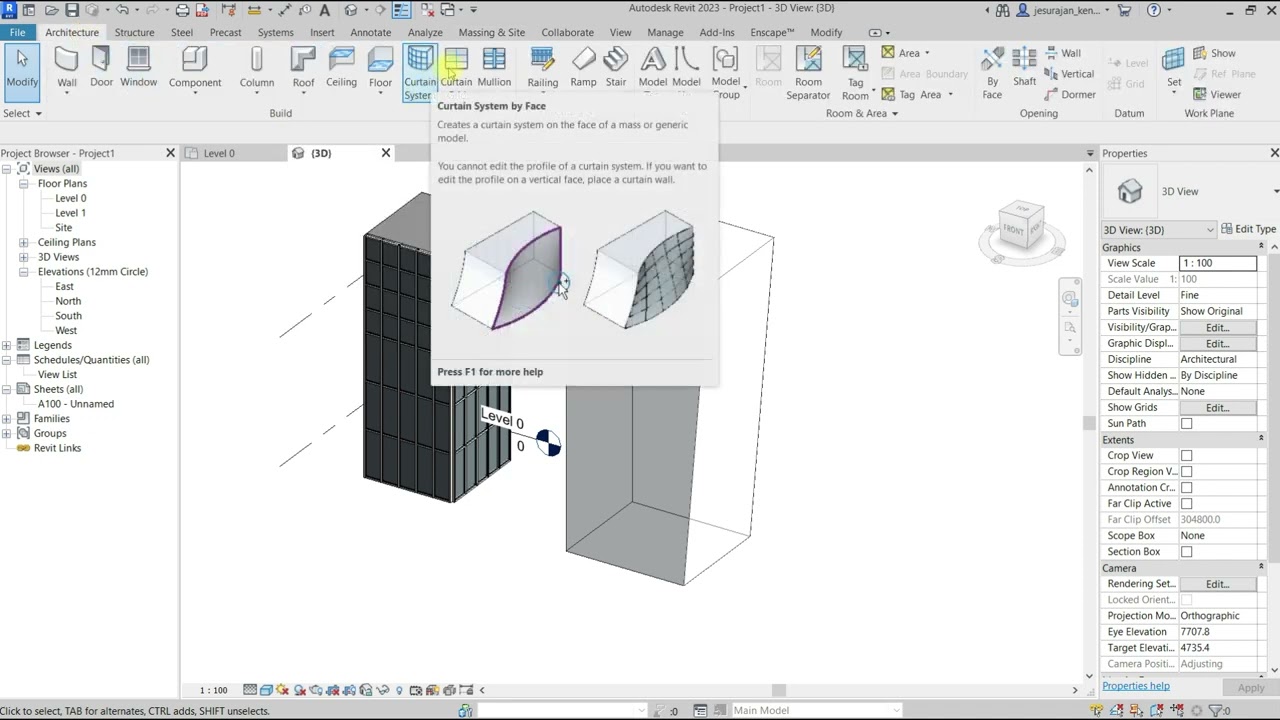
Task: Expand the Room & Area panel dropdown
Action: point(861,113)
